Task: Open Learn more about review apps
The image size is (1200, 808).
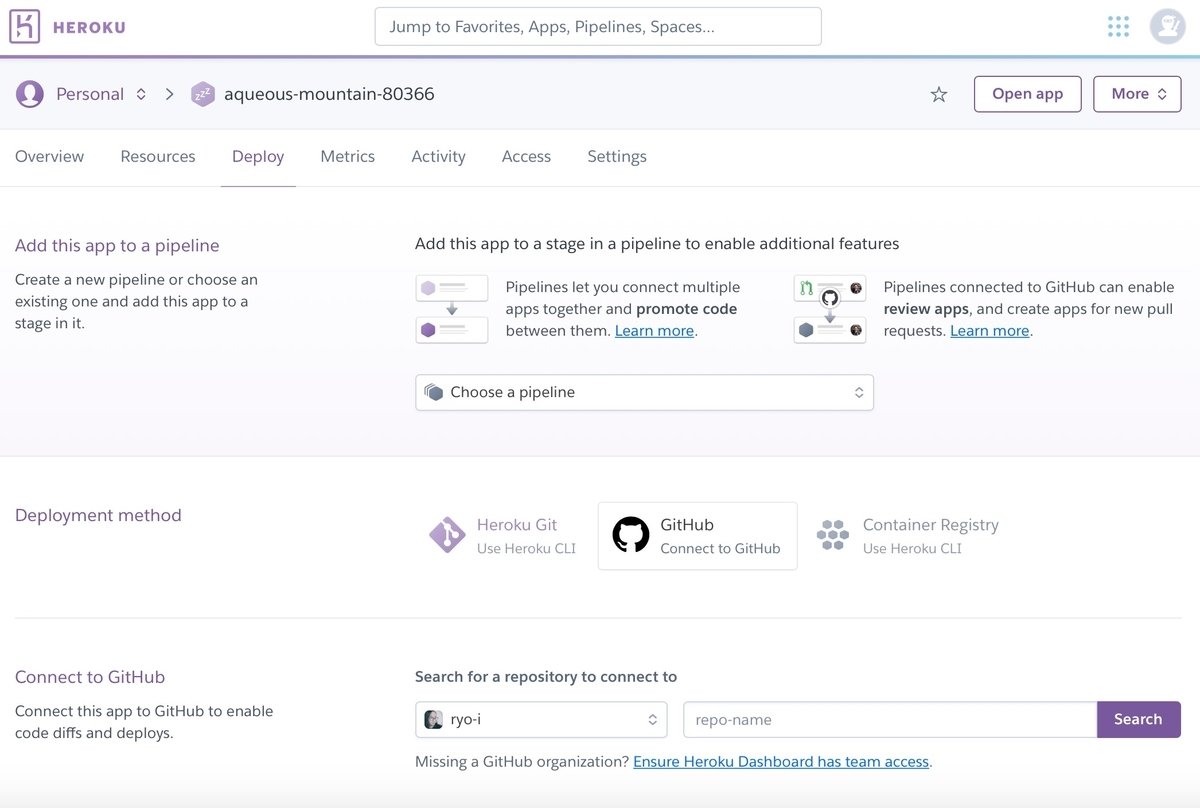Action: click(989, 331)
